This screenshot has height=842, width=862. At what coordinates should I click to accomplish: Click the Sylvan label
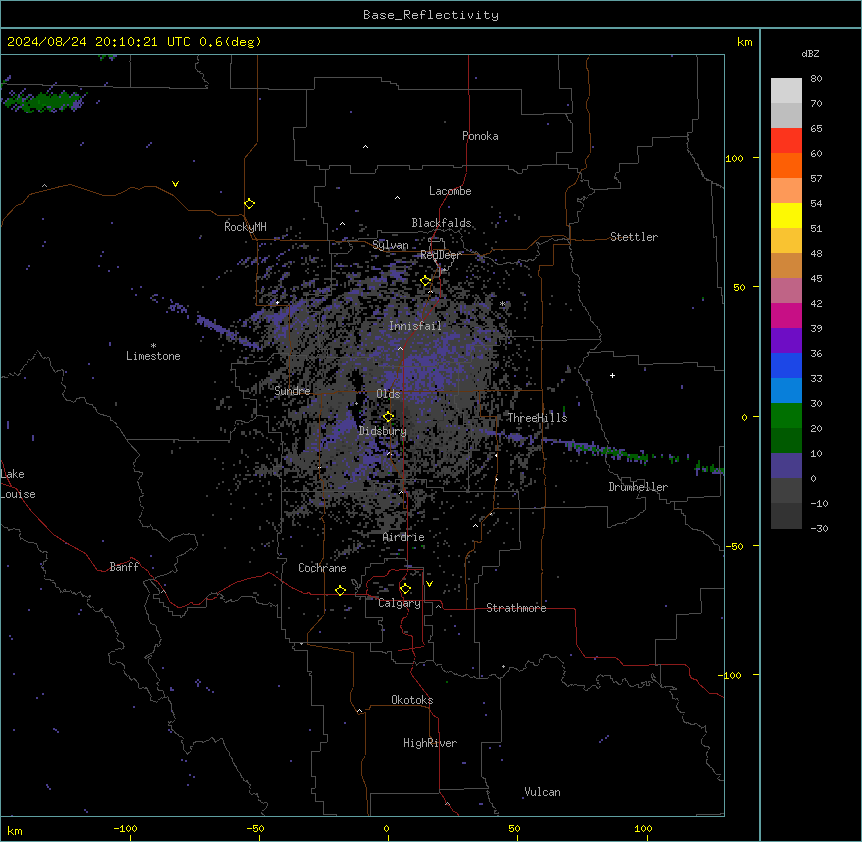point(390,245)
